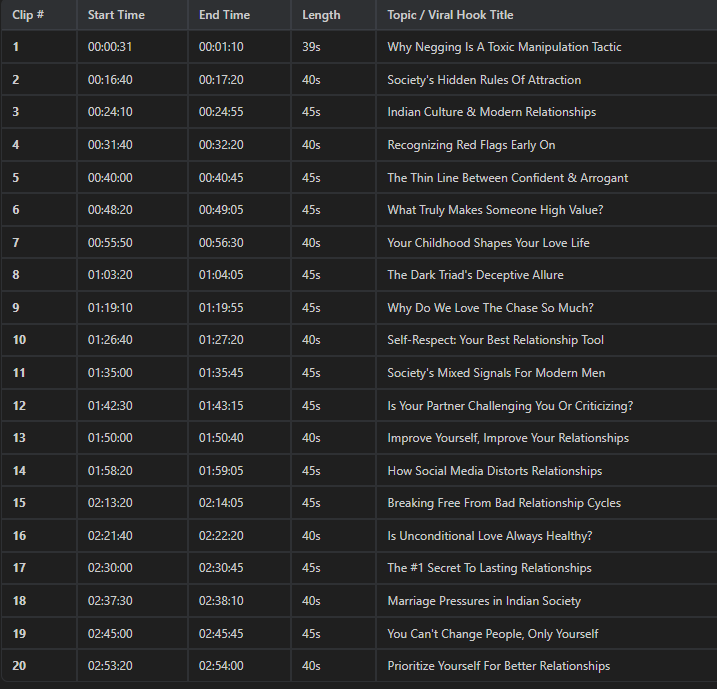Viewport: 717px width, 689px height.
Task: Select title 'Is Your Partner Challenging You Or Criticizing?'
Action: [x=510, y=406]
